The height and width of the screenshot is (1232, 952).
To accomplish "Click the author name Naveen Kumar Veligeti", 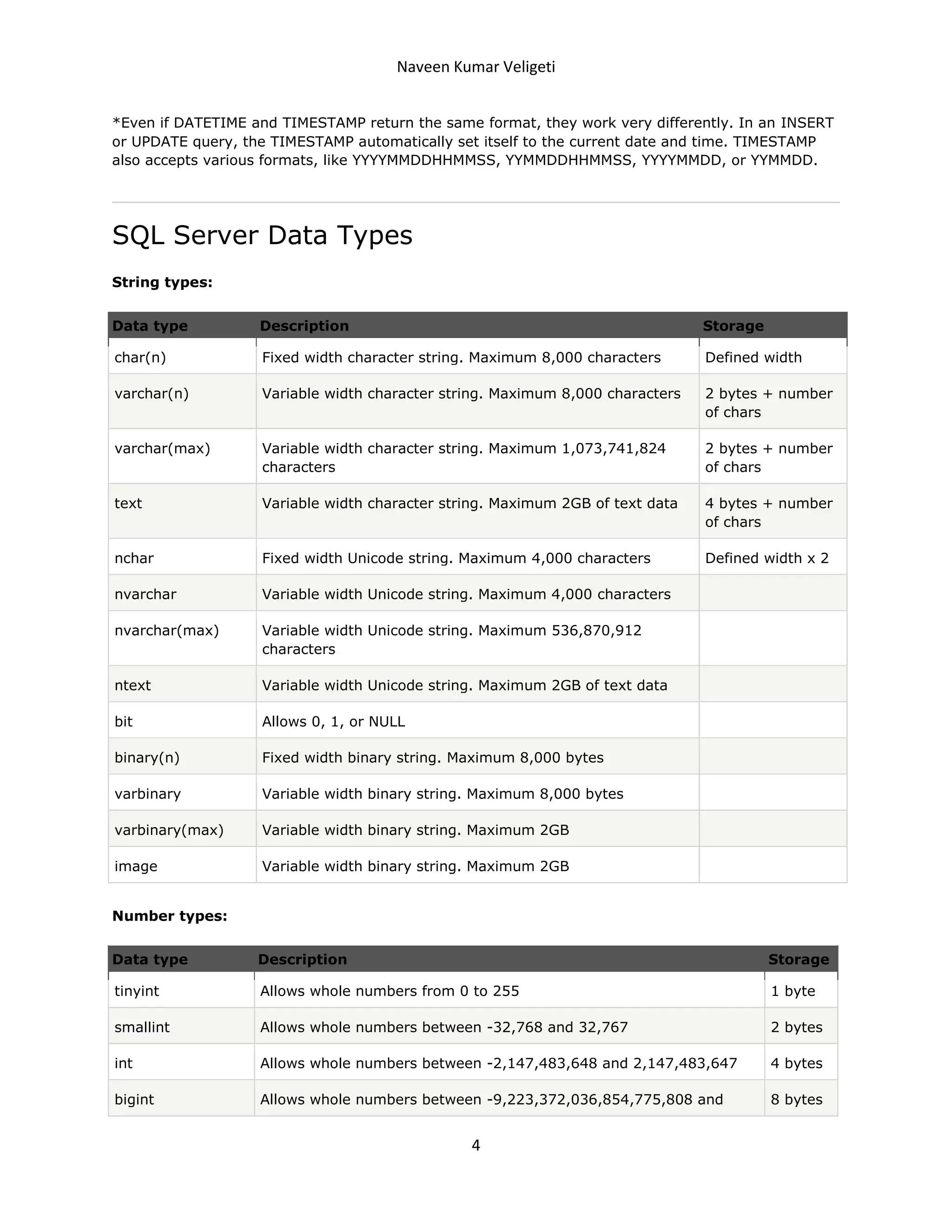I will [476, 67].
